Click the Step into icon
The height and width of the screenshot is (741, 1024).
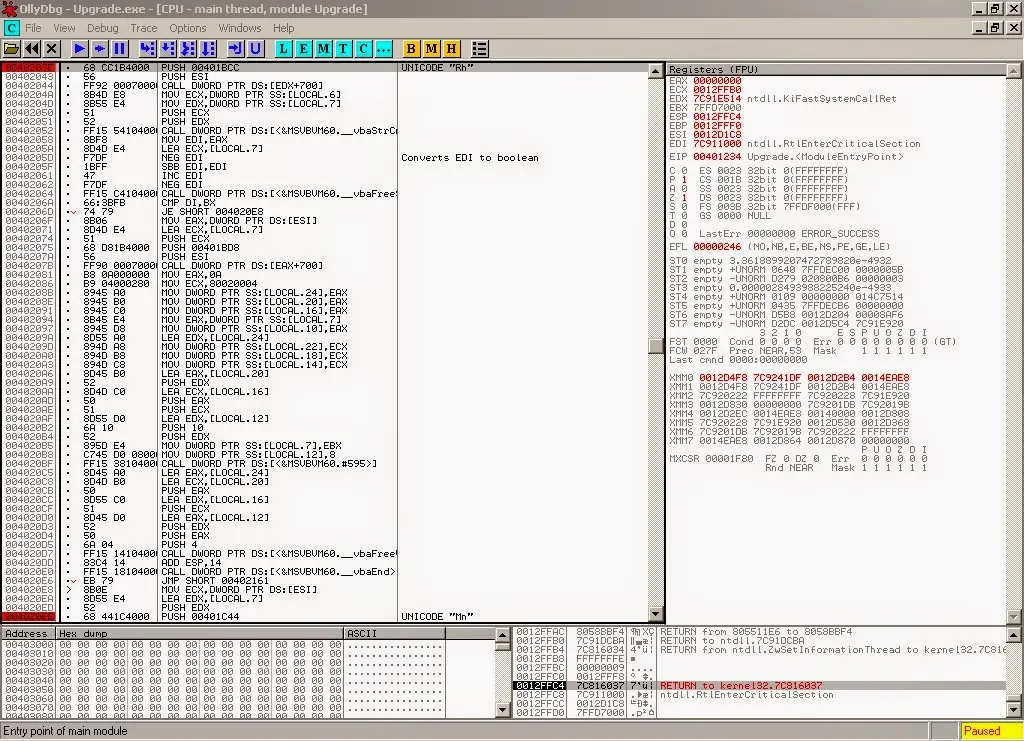tap(148, 49)
